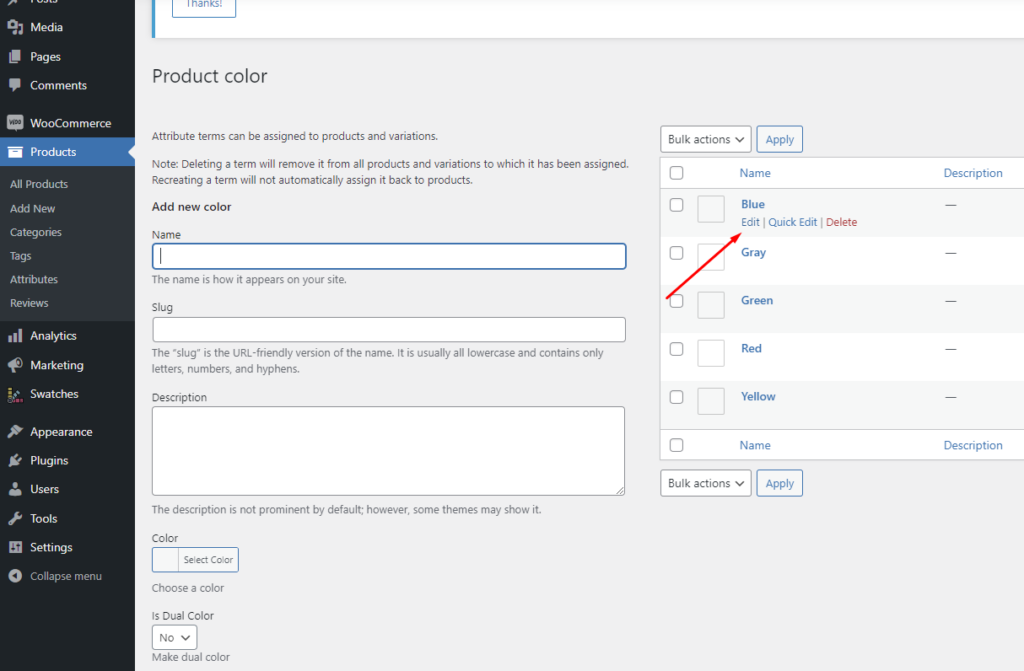Viewport: 1024px width, 671px height.
Task: Check the Blue term checkbox
Action: point(677,205)
